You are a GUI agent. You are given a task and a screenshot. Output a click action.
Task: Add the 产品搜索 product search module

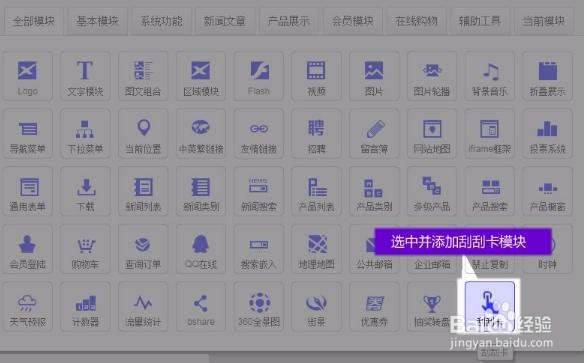click(x=490, y=192)
